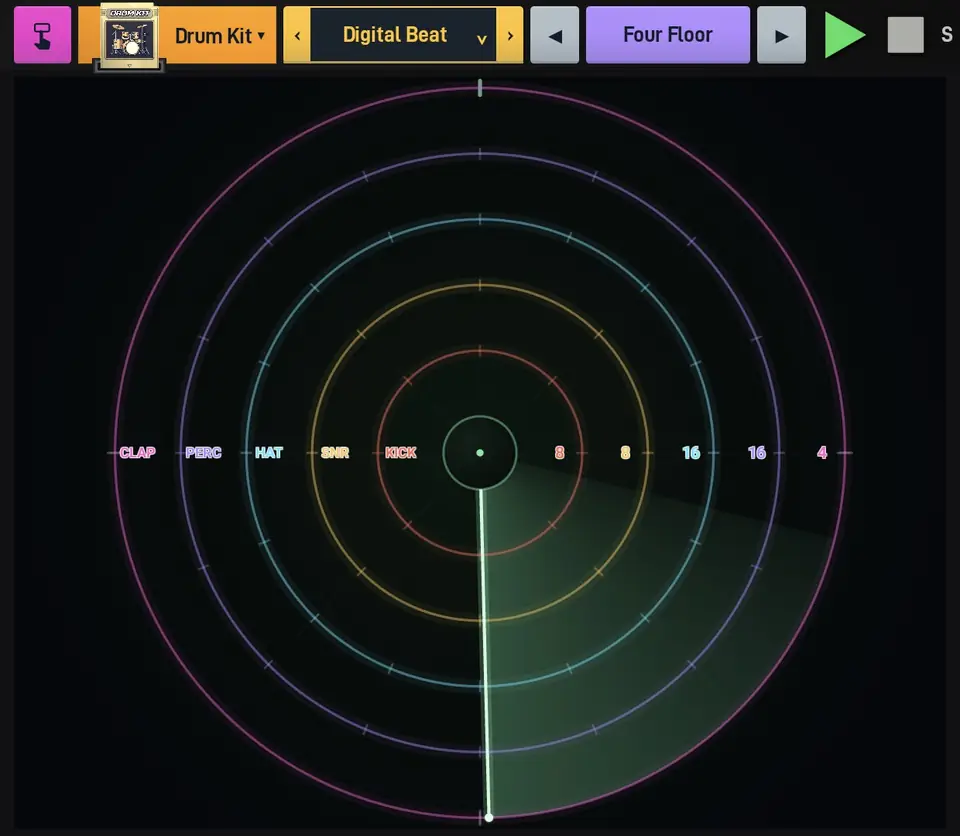960x836 pixels.
Task: Select the HAT ring label
Action: 269,453
